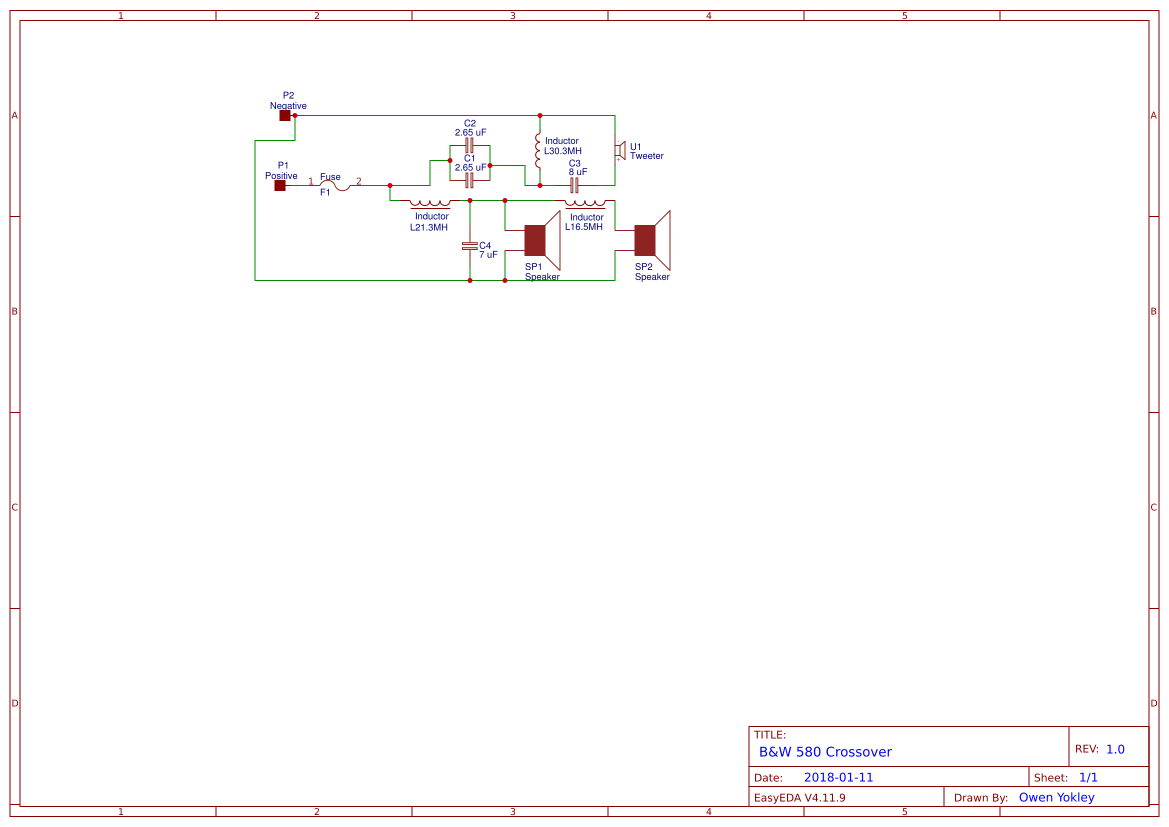Select the U1 Tweeter symbol
Image resolution: width=1169 pixels, height=827 pixels.
pyautogui.click(x=620, y=151)
